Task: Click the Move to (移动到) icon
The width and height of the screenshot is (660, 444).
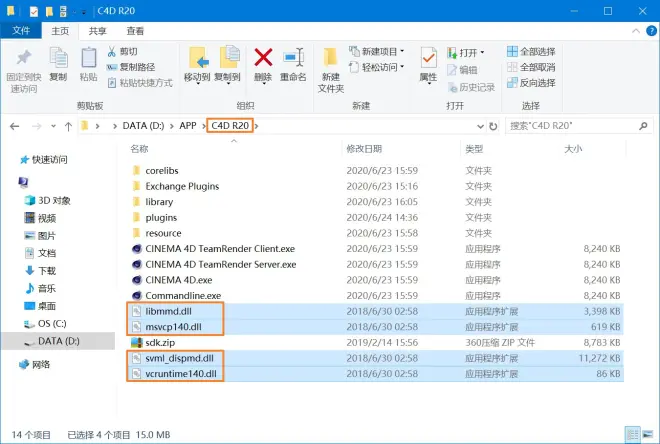Action: coord(197,57)
